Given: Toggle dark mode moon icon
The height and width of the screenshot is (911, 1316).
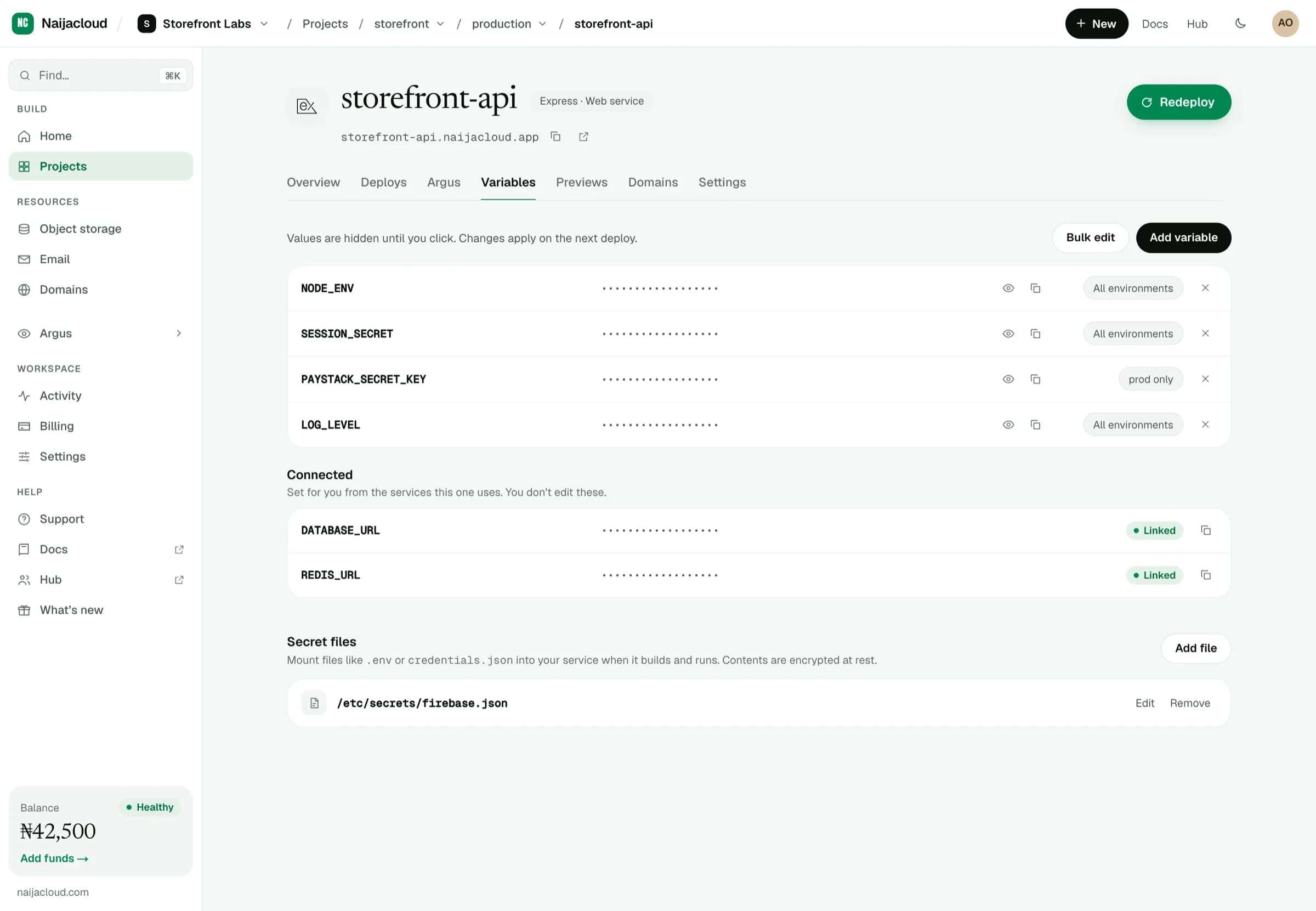Looking at the screenshot, I should coord(1240,24).
